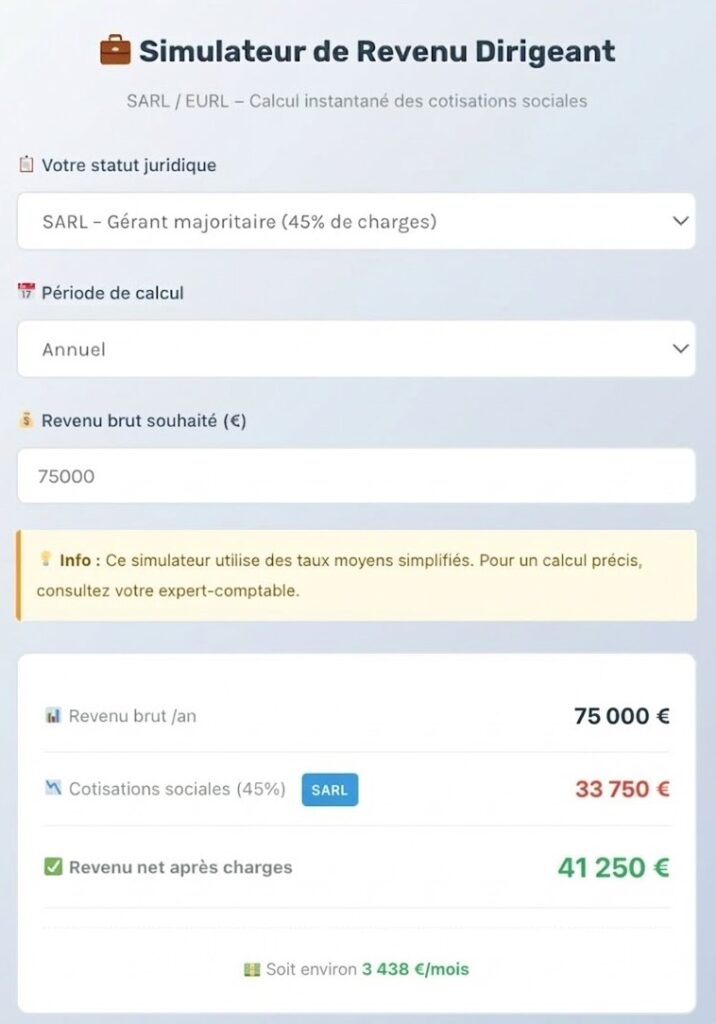Toggle the SARL badge in the results panel
The width and height of the screenshot is (716, 1024).
point(330,789)
